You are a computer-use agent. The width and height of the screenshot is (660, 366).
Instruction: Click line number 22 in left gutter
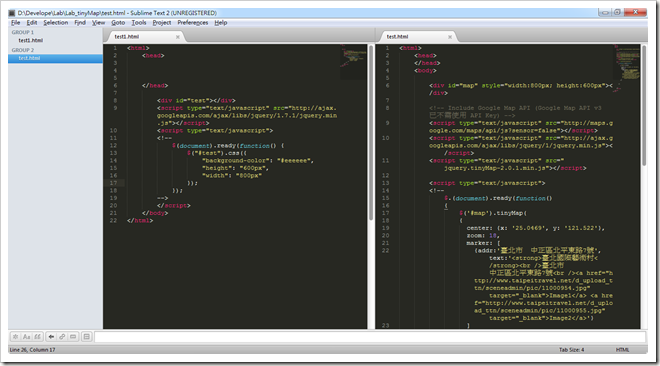113,220
